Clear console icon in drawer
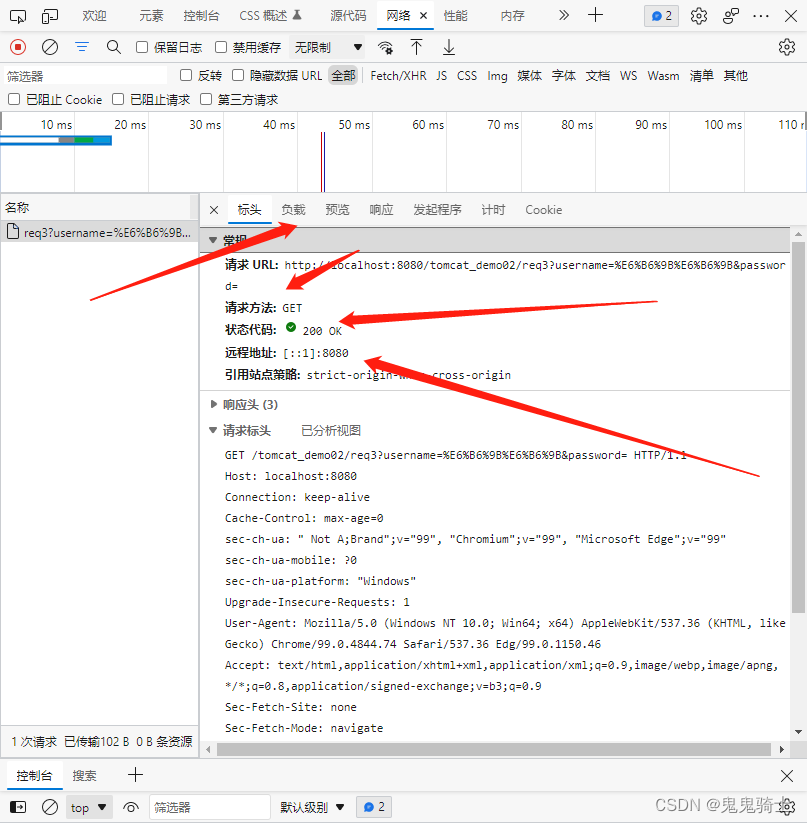 click(x=50, y=807)
